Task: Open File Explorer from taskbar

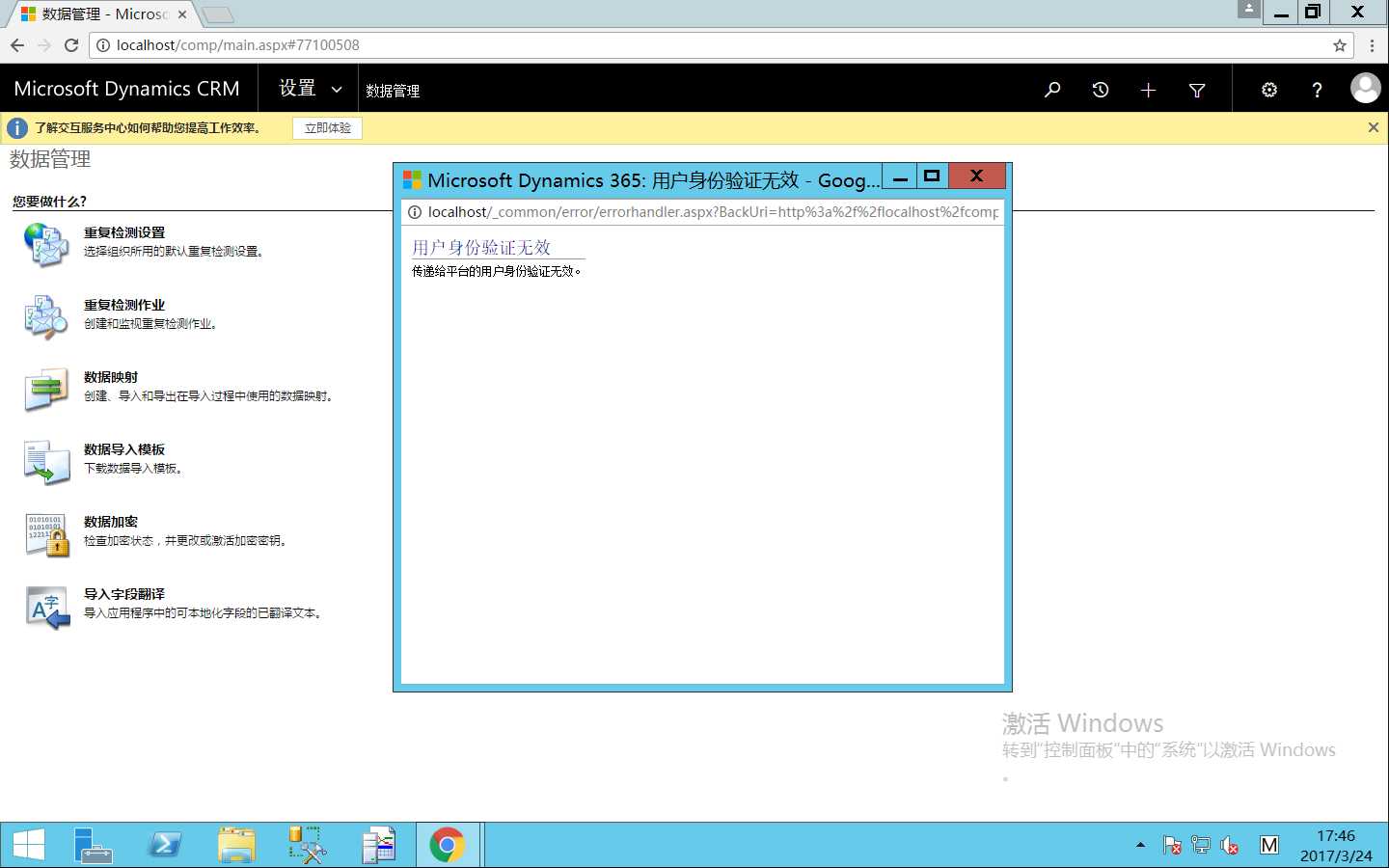Action: pyautogui.click(x=236, y=845)
